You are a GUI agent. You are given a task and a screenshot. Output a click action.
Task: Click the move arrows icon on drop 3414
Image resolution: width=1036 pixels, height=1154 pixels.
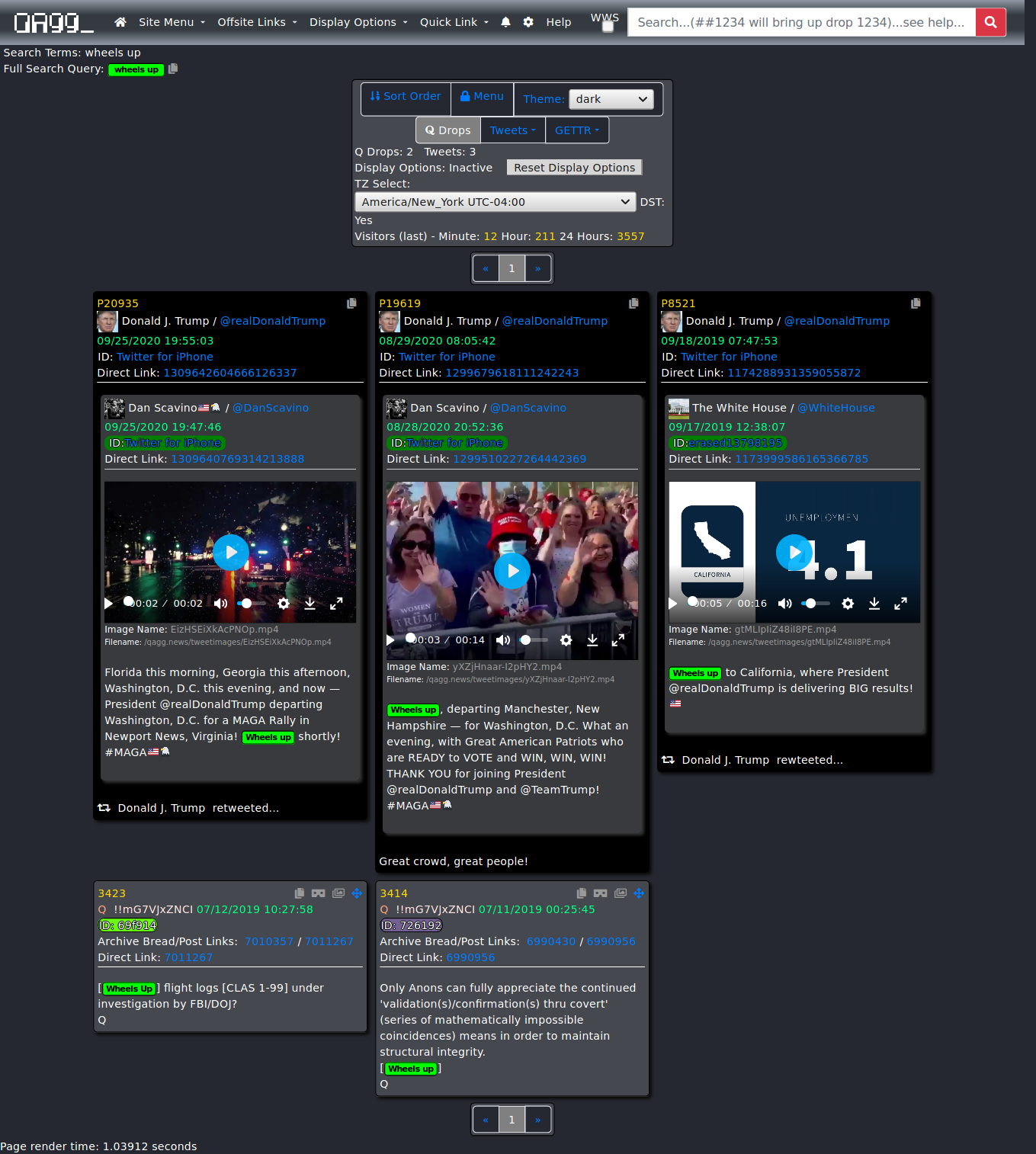(639, 893)
